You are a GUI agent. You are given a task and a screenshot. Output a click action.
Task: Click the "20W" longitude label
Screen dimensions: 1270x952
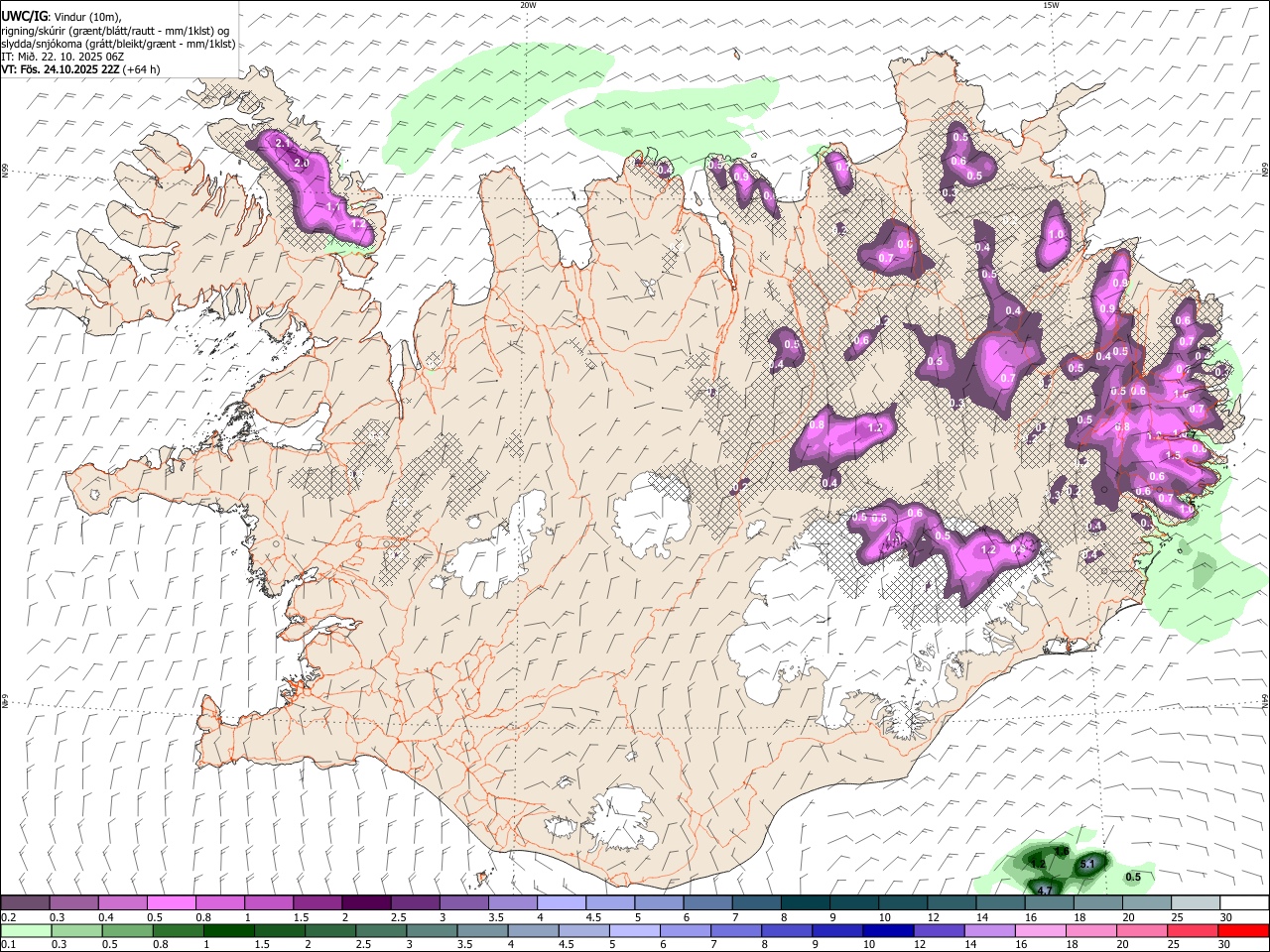tap(528, 5)
